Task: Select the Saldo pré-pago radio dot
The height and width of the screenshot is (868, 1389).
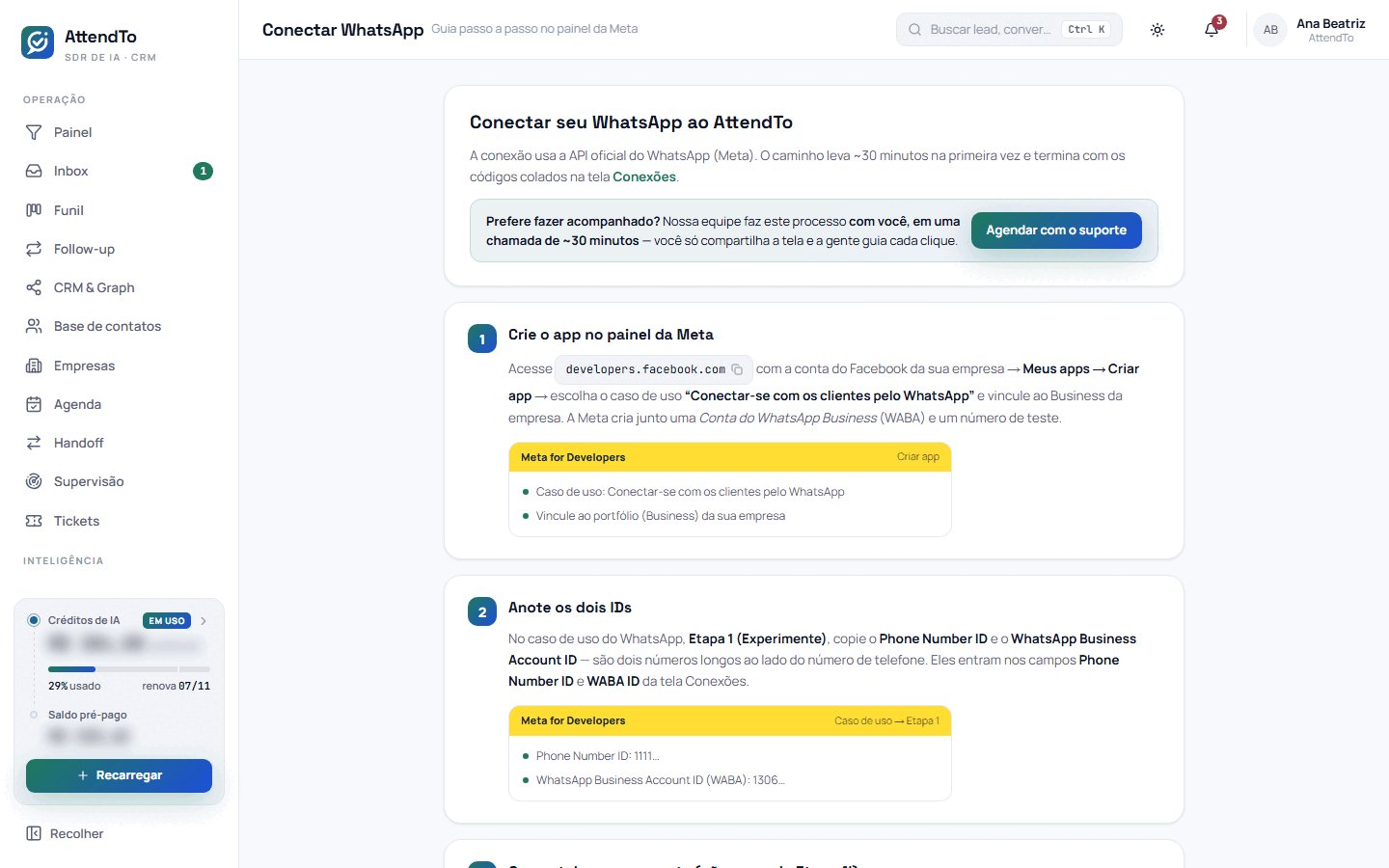Action: point(34,715)
